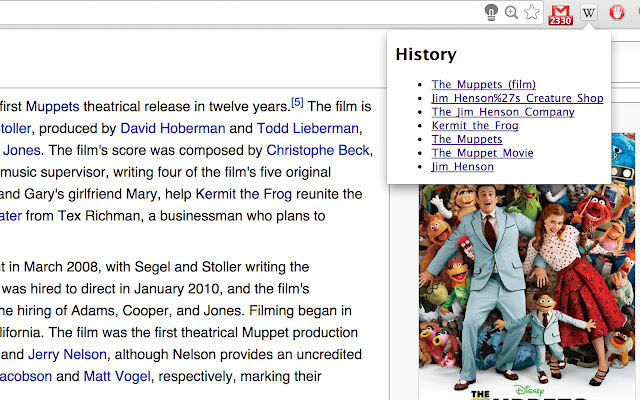Open the Jim Henson history entry

point(462,167)
